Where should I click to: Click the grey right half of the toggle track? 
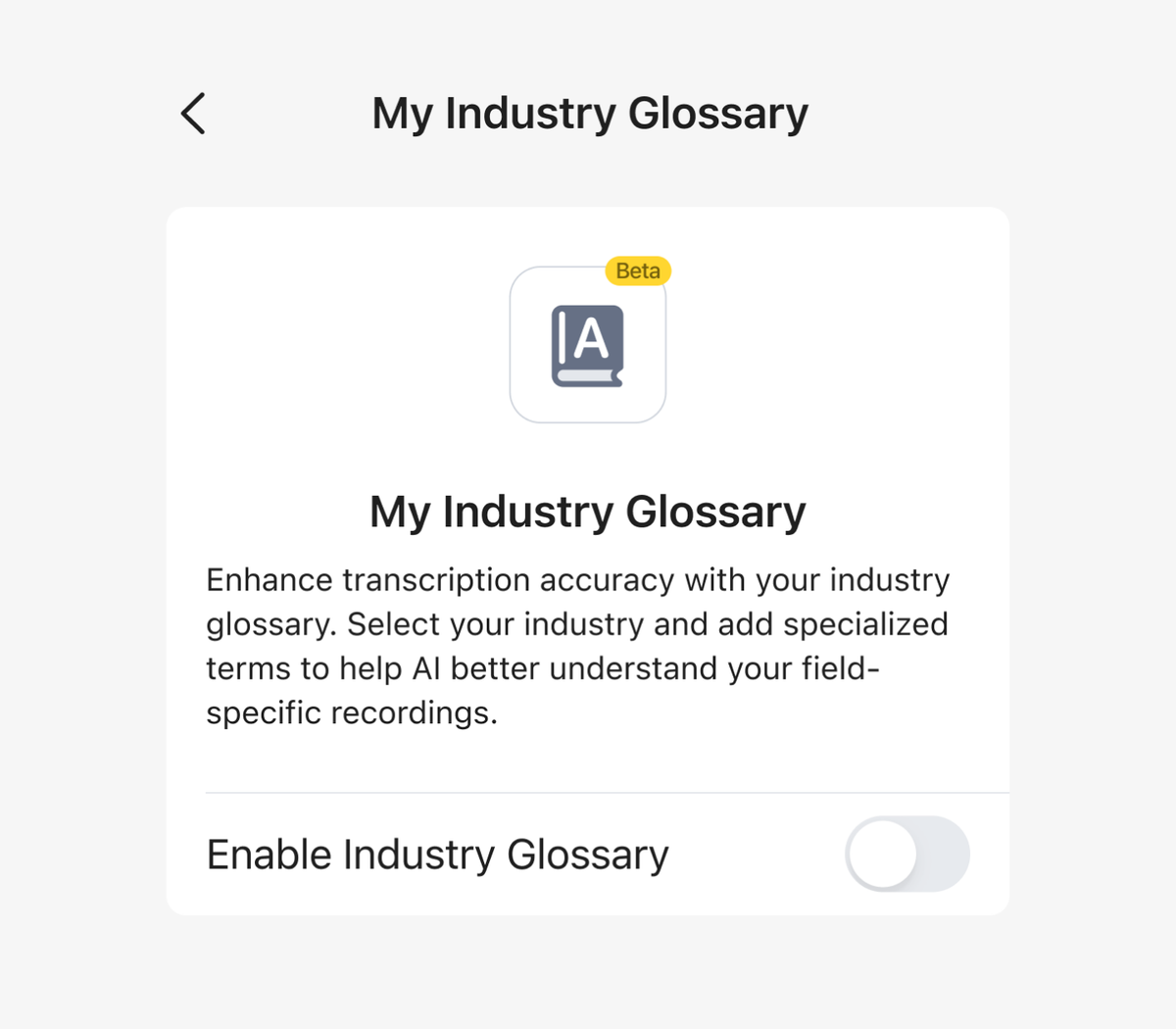(x=941, y=855)
